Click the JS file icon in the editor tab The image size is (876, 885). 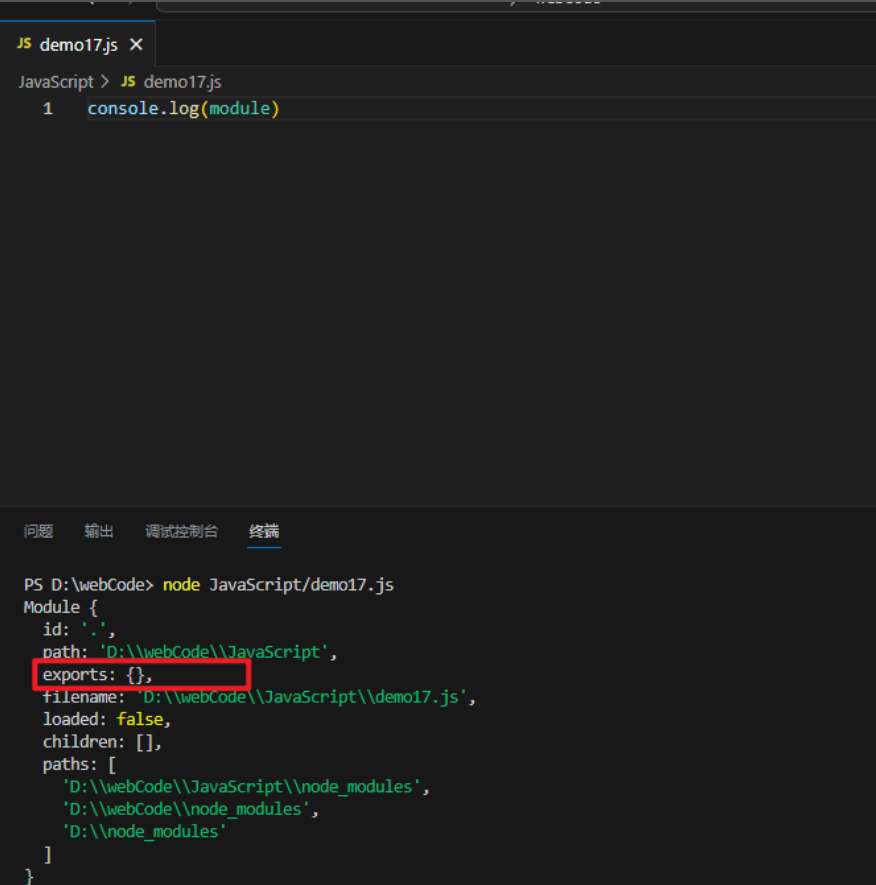pos(24,45)
